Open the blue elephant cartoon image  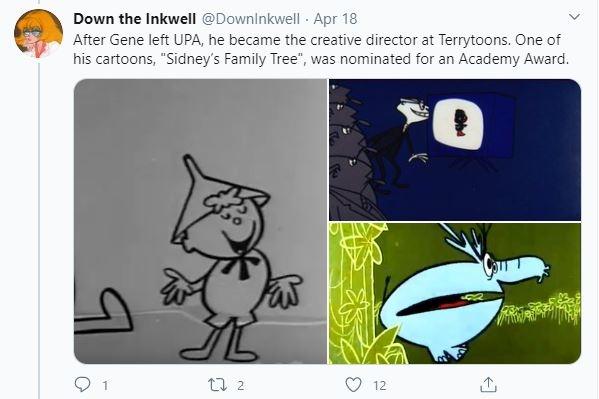click(455, 294)
